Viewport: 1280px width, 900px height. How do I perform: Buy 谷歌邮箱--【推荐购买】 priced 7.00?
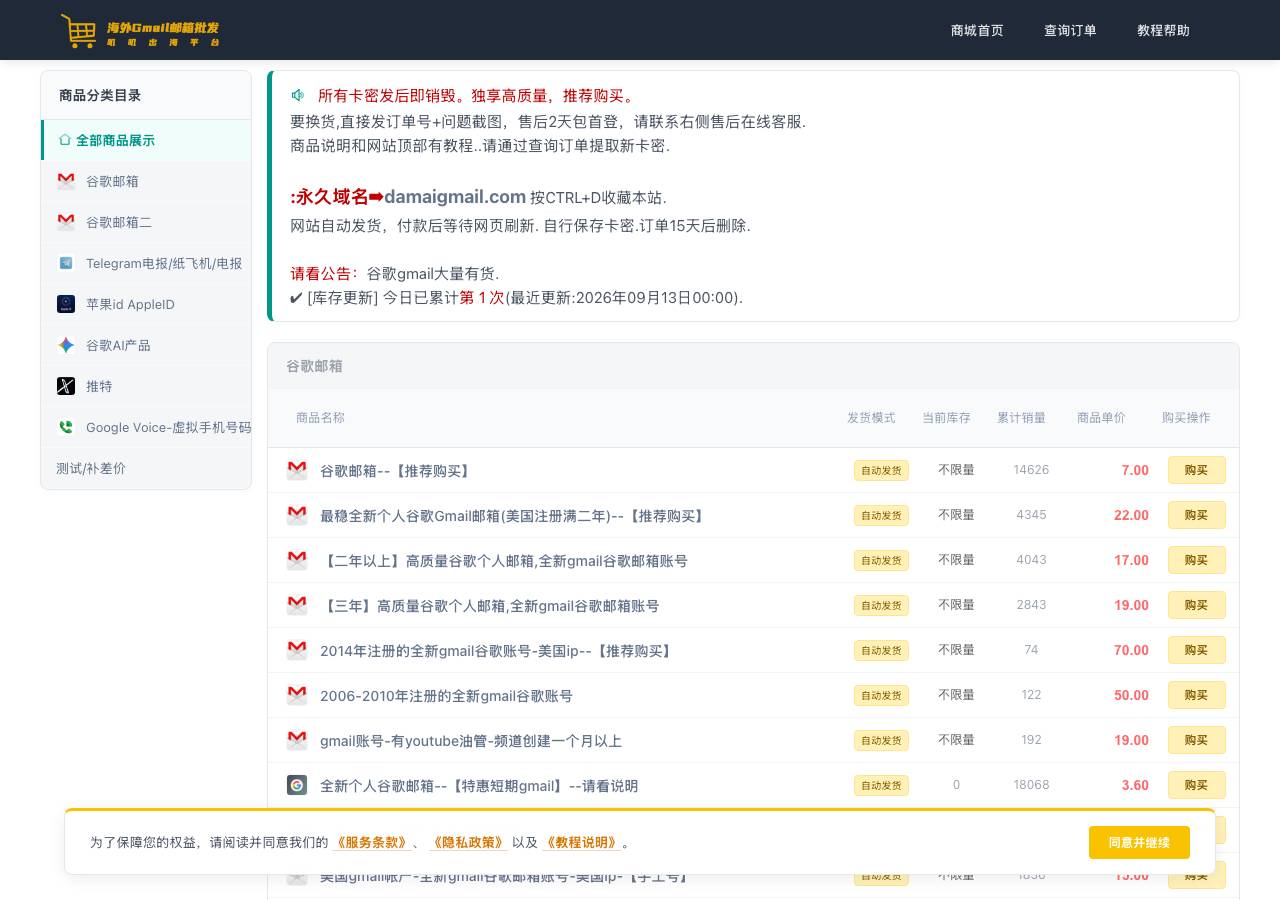coord(1196,470)
